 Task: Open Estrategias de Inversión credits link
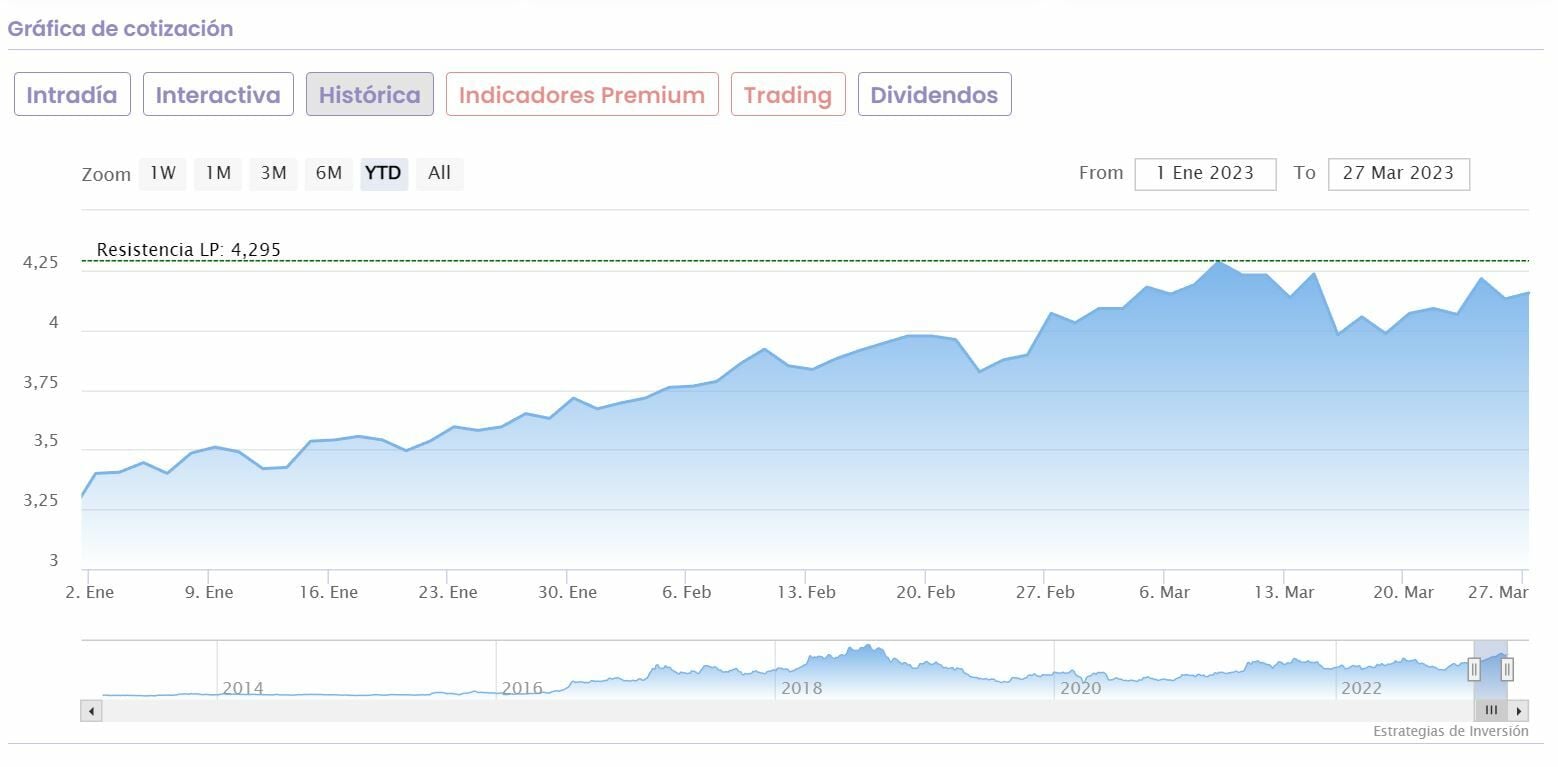(1450, 731)
